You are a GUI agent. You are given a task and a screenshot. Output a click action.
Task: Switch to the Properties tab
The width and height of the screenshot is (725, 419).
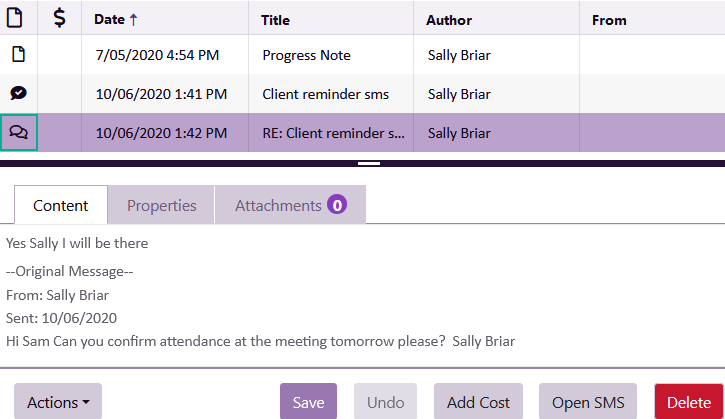click(161, 205)
